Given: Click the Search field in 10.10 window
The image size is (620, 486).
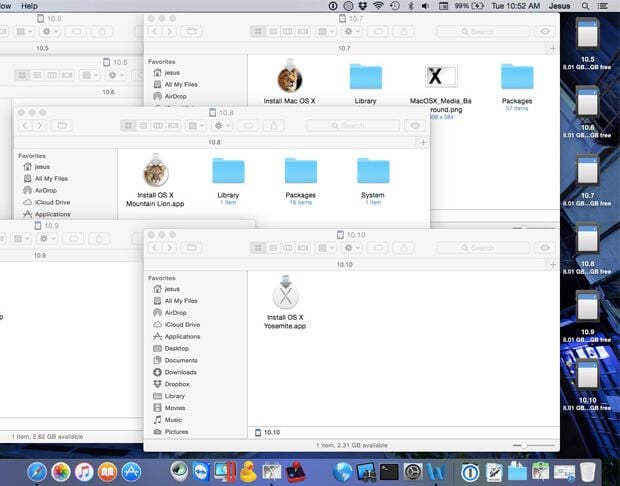Looking at the screenshot, I should [x=483, y=248].
